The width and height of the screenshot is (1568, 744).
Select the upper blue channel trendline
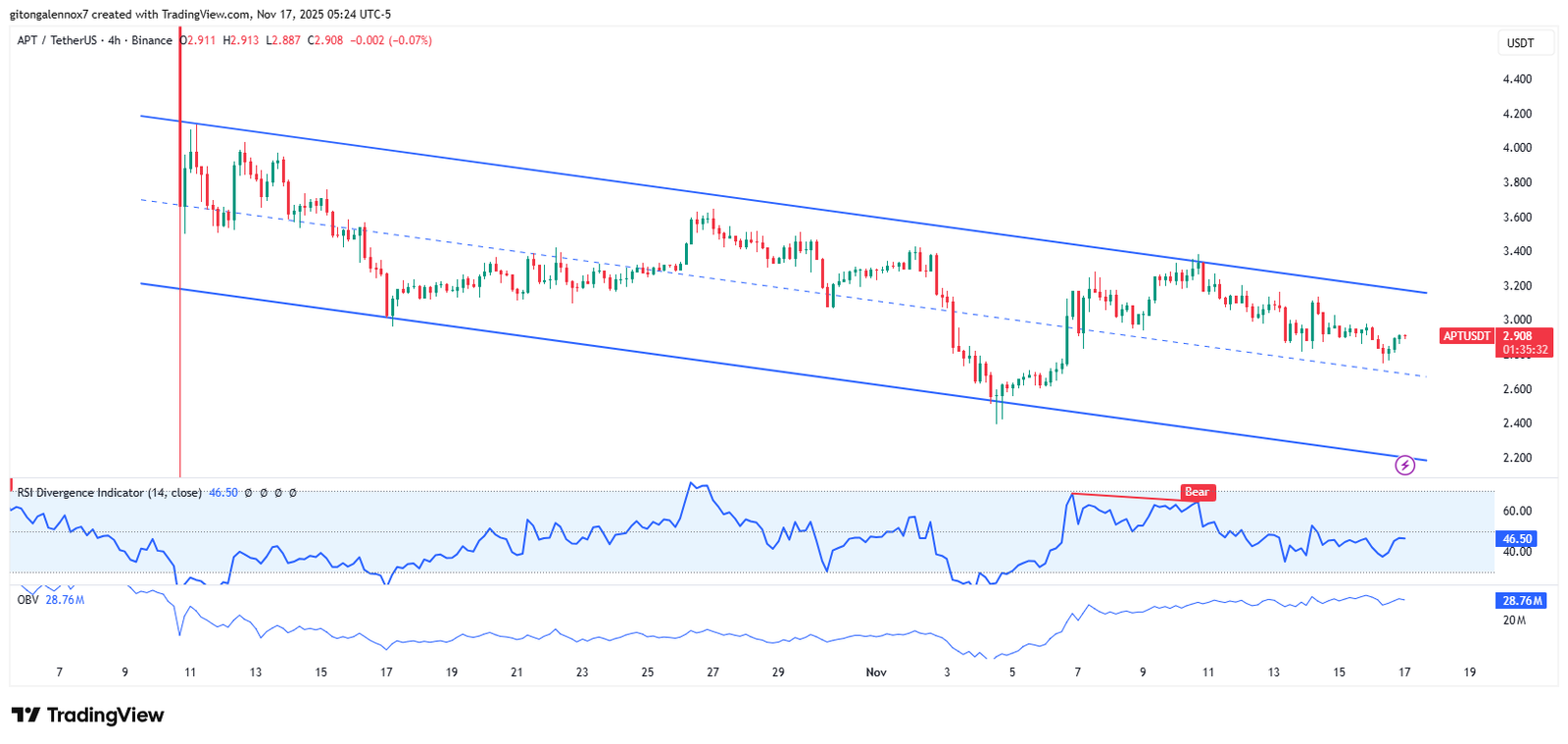coord(784,204)
